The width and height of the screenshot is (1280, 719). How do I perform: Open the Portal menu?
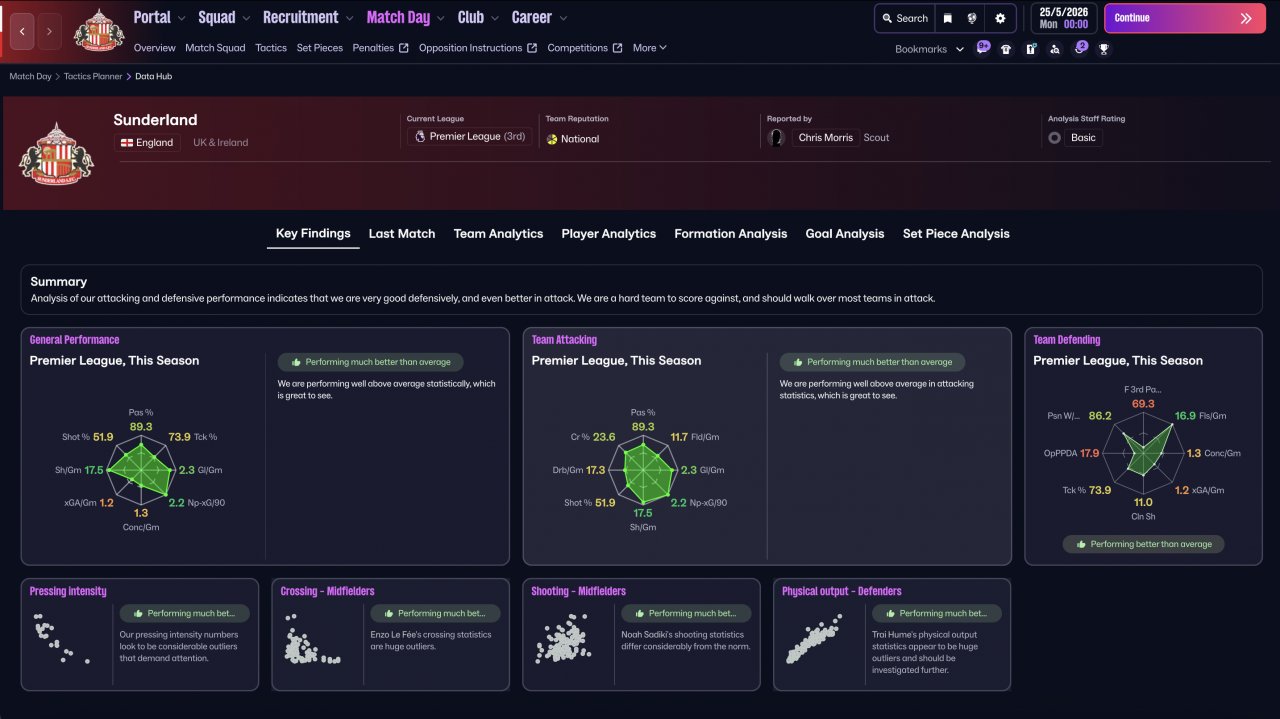[159, 17]
